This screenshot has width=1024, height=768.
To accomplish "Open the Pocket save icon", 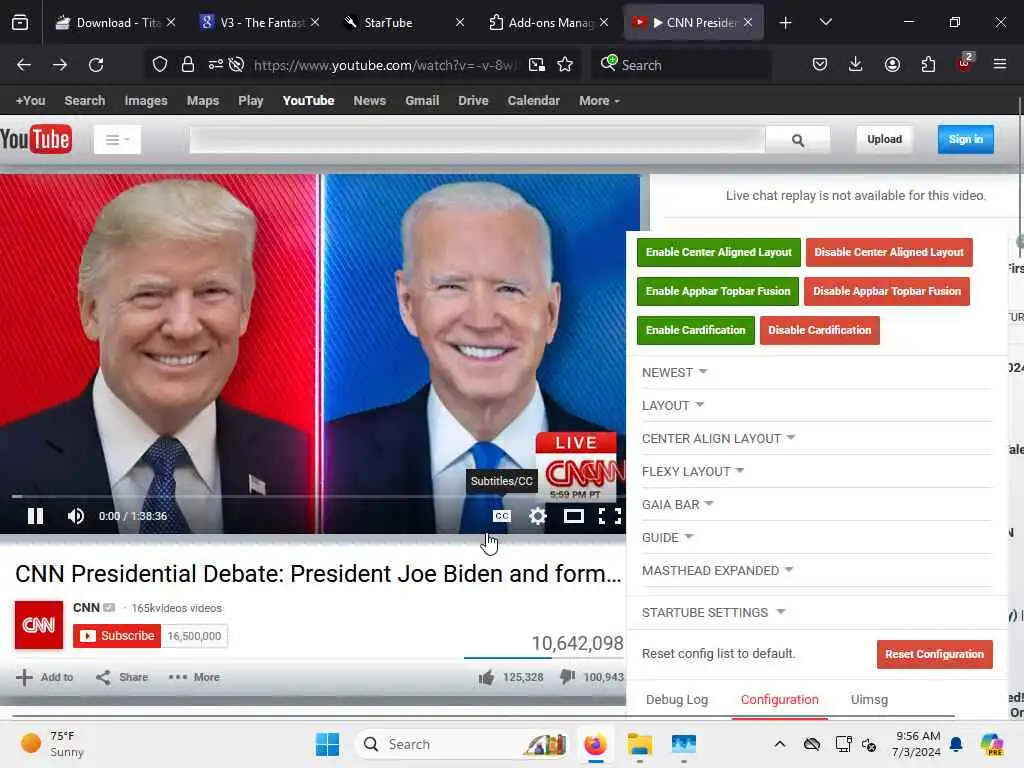I will [820, 64].
